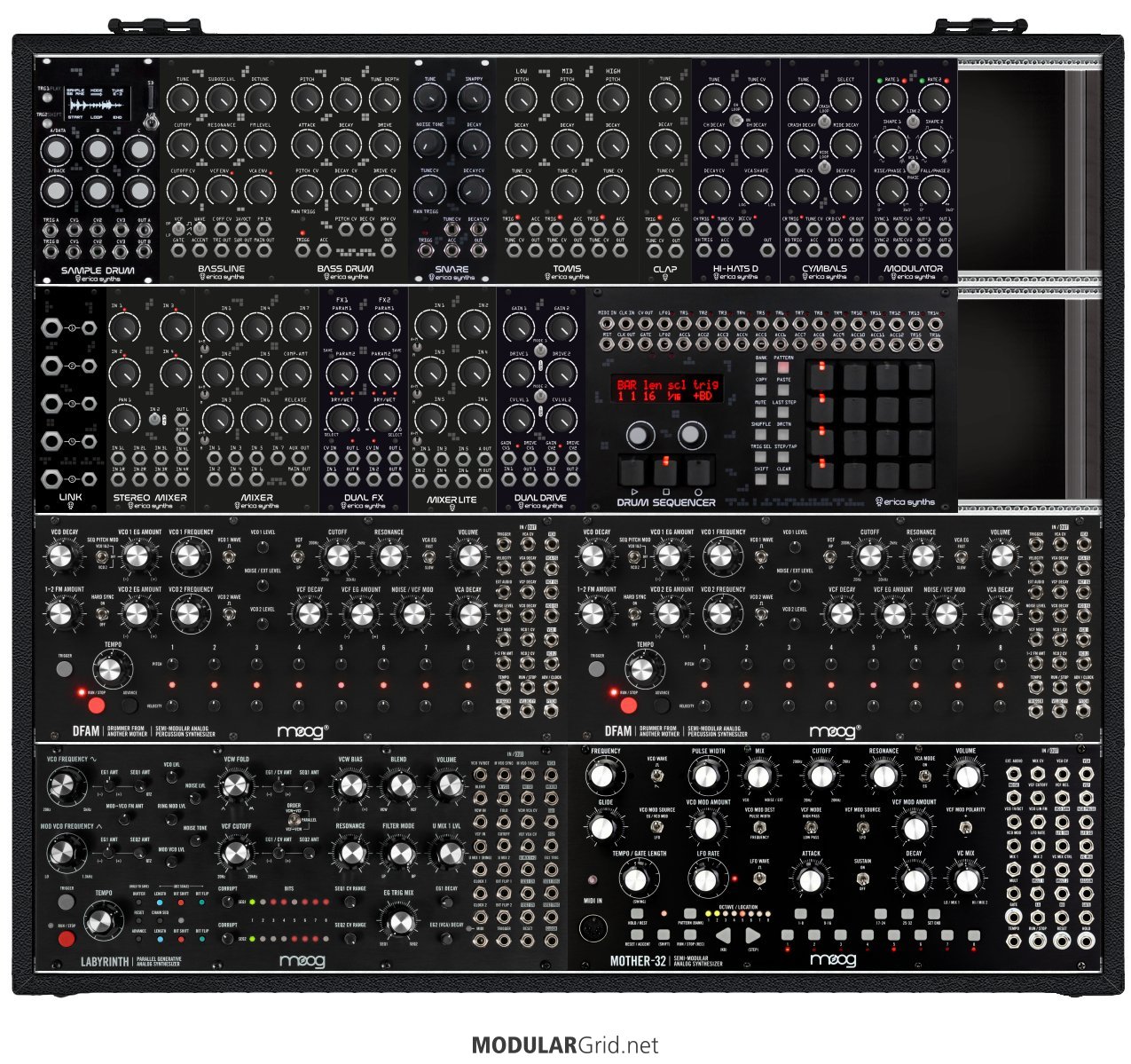Click the COPY button on Drum Sequencer
This screenshot has width=1131, height=1064.
pyautogui.click(x=761, y=390)
